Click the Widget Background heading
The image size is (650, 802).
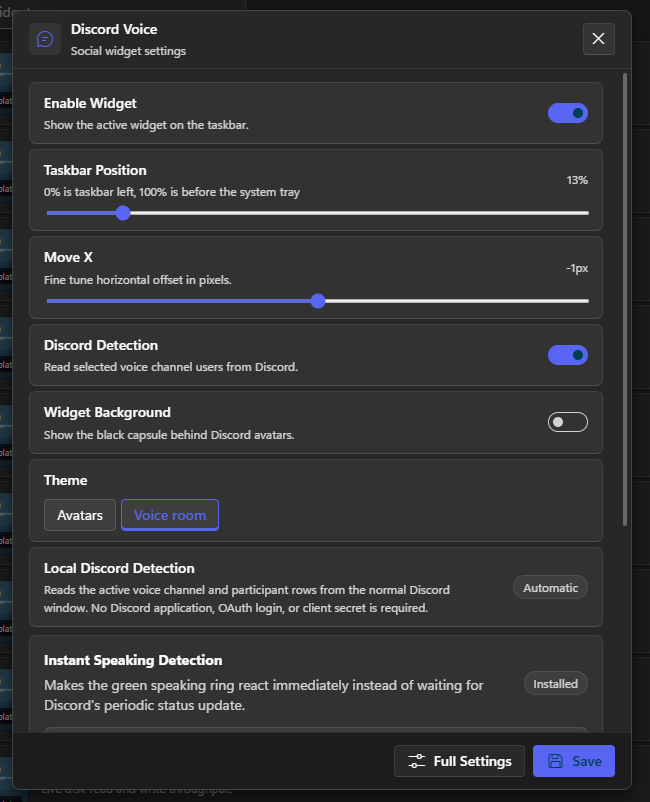pos(107,412)
